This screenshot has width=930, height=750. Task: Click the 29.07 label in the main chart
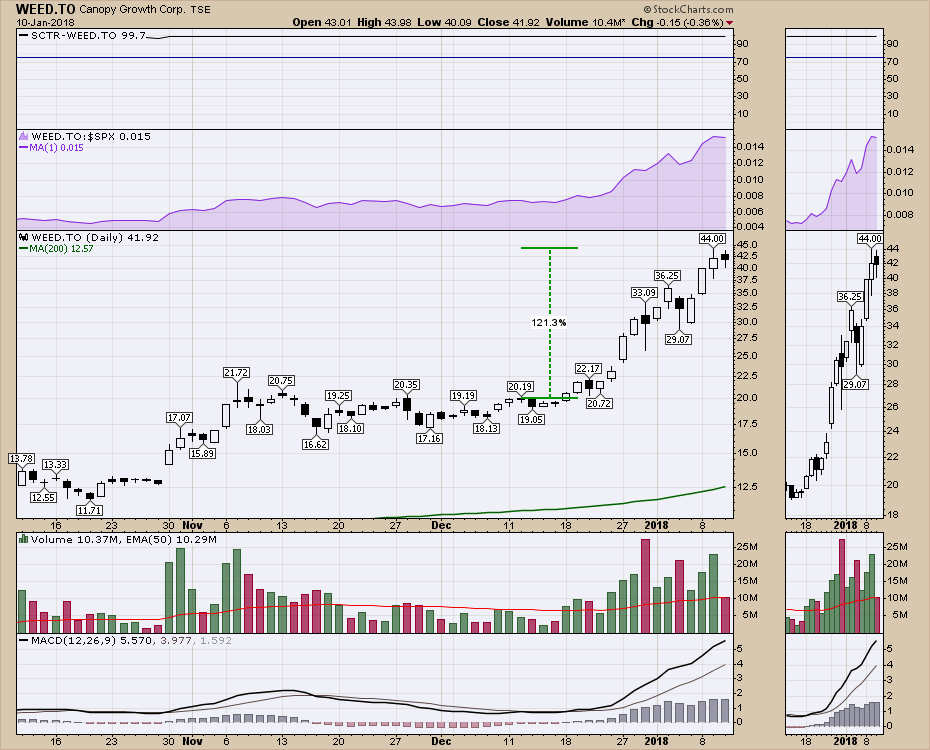pos(678,339)
